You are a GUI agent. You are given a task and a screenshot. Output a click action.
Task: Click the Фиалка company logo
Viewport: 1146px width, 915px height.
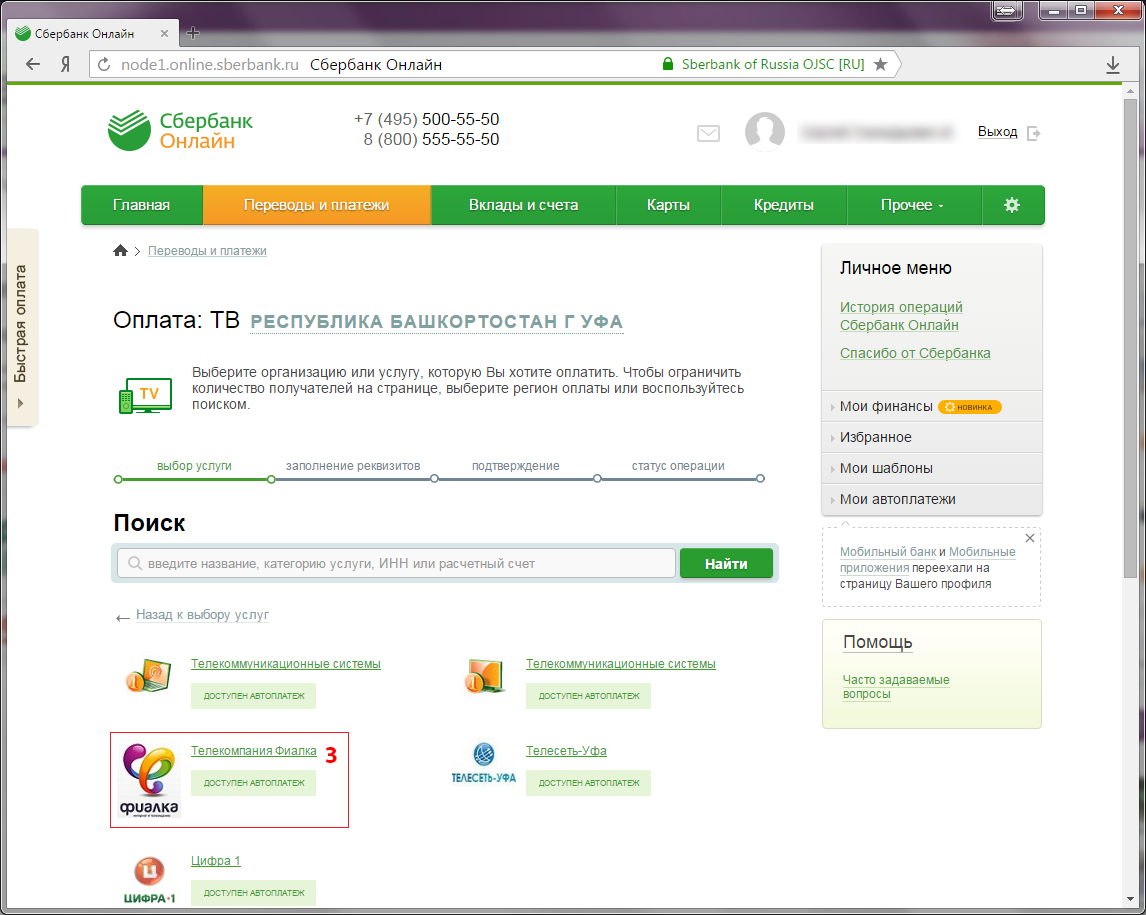click(x=150, y=779)
